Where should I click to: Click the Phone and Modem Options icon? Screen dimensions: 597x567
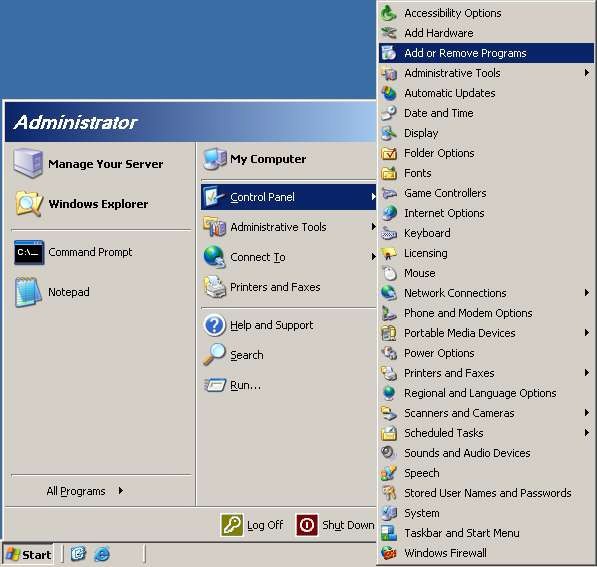(389, 313)
